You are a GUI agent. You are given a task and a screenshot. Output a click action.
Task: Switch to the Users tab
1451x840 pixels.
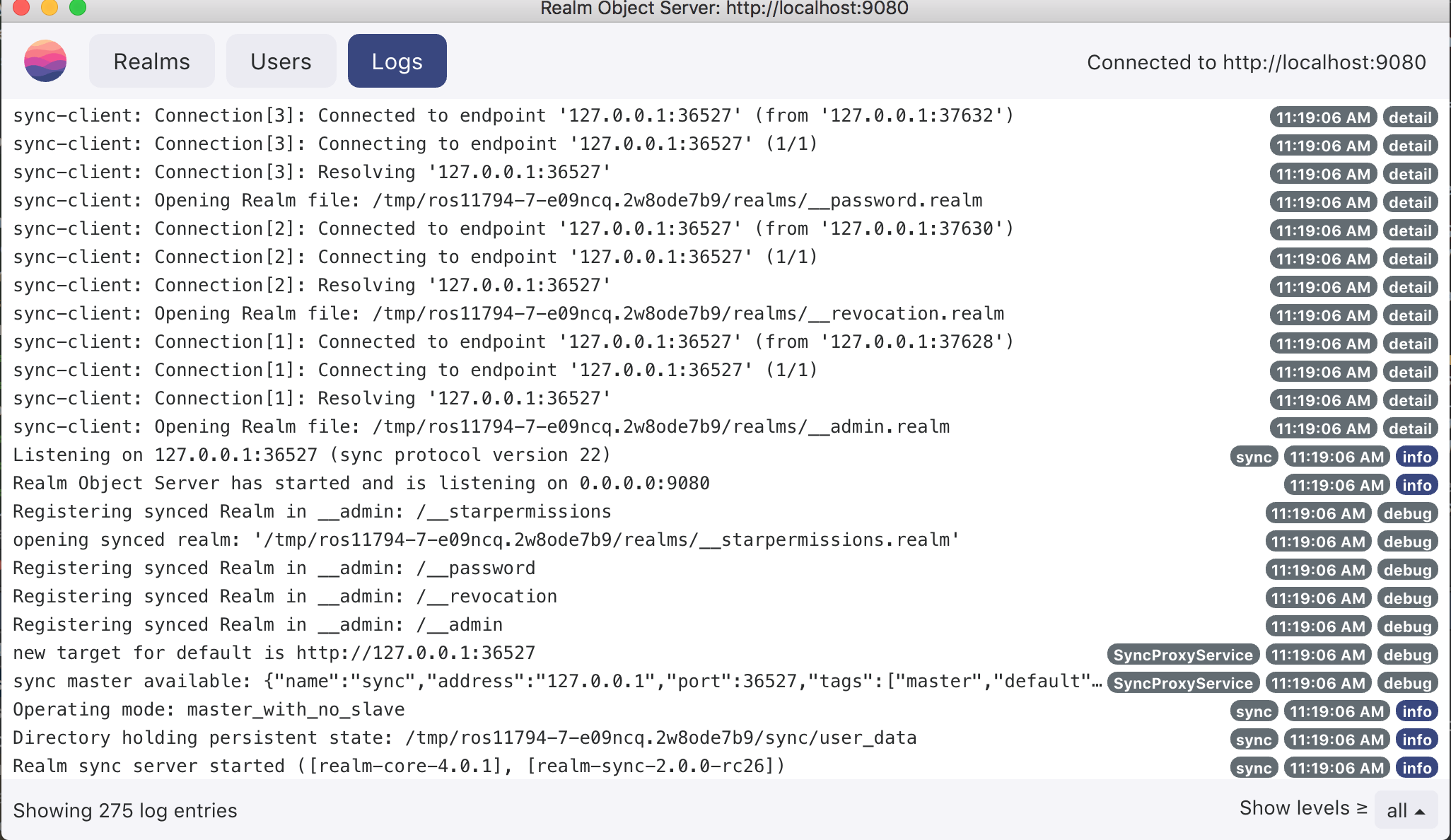point(281,61)
